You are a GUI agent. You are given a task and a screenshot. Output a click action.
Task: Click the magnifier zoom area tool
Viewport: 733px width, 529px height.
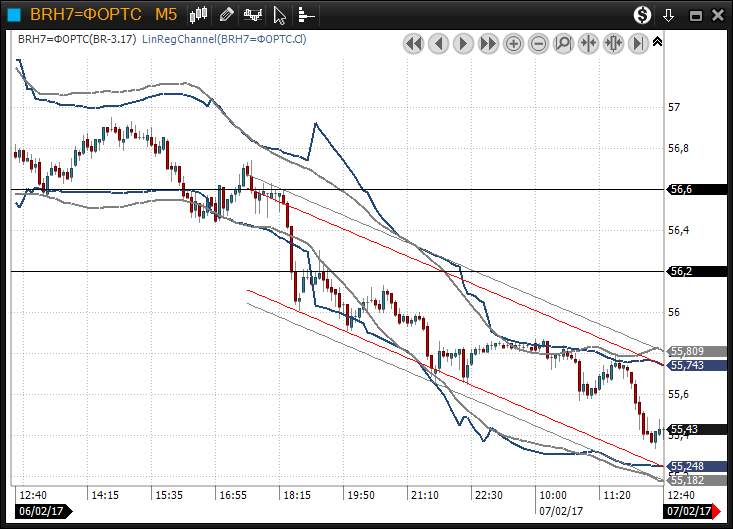tap(563, 43)
